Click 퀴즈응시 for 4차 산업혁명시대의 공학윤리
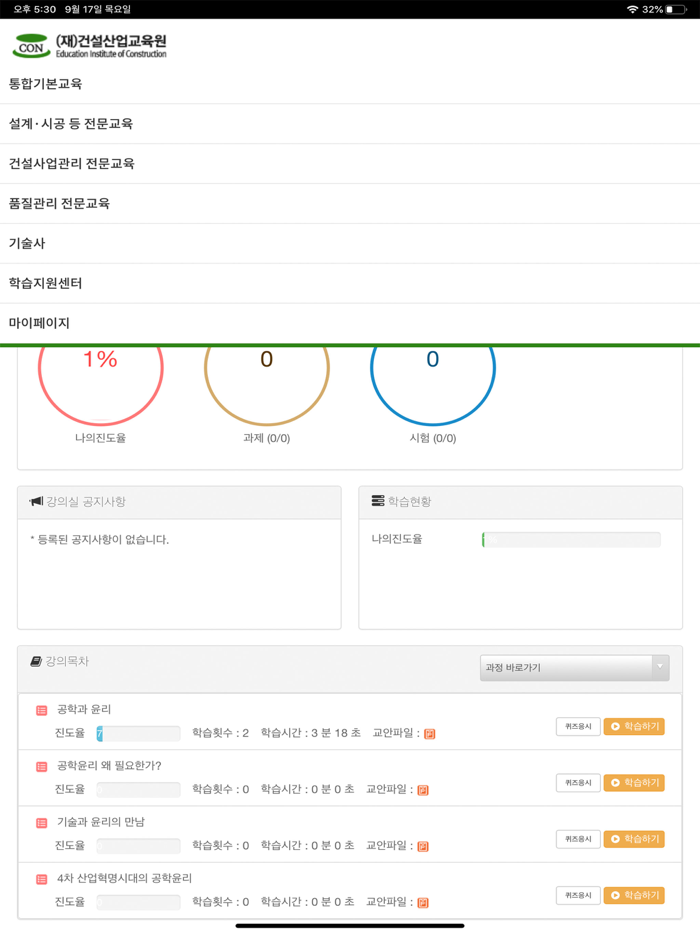The width and height of the screenshot is (700, 934). pyautogui.click(x=578, y=895)
